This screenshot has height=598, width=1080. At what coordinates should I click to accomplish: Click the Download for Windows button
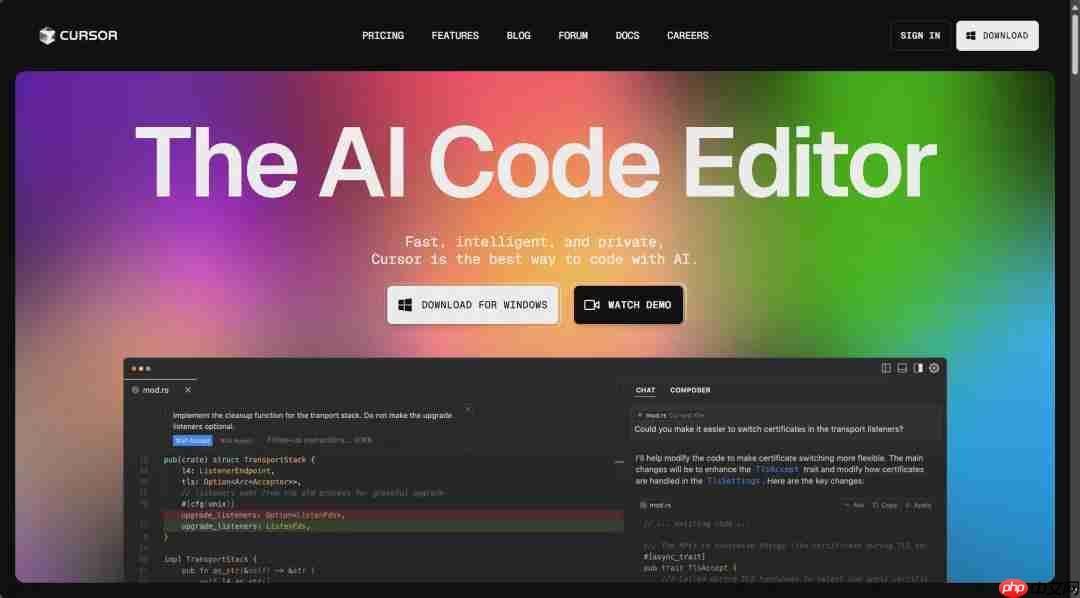click(x=472, y=305)
